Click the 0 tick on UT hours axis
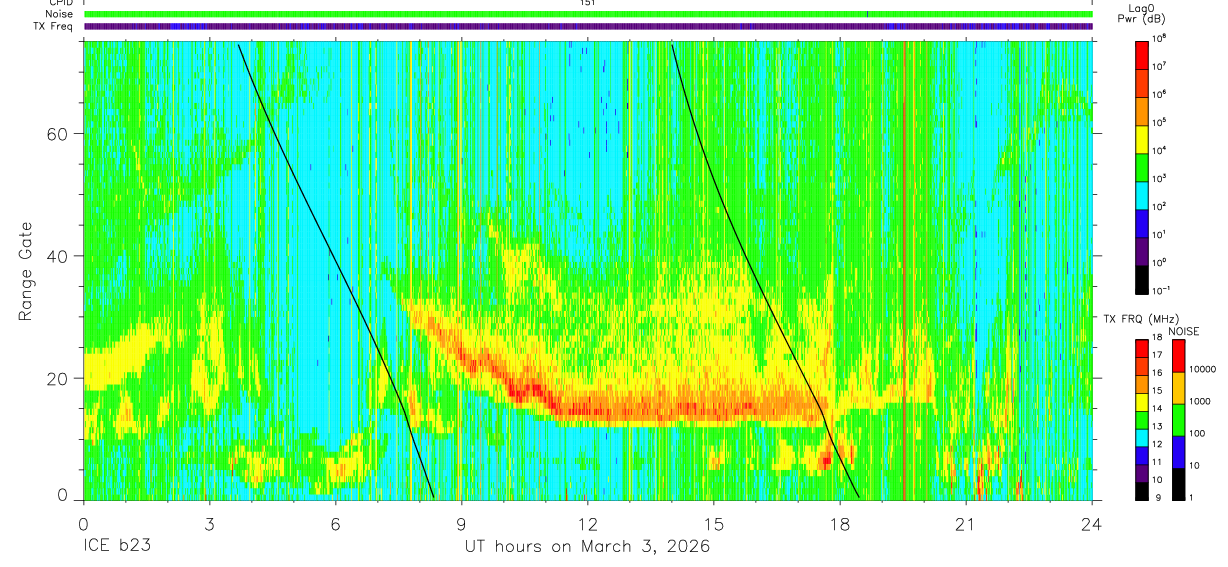Screen dimensions: 1228x567 click(x=84, y=524)
